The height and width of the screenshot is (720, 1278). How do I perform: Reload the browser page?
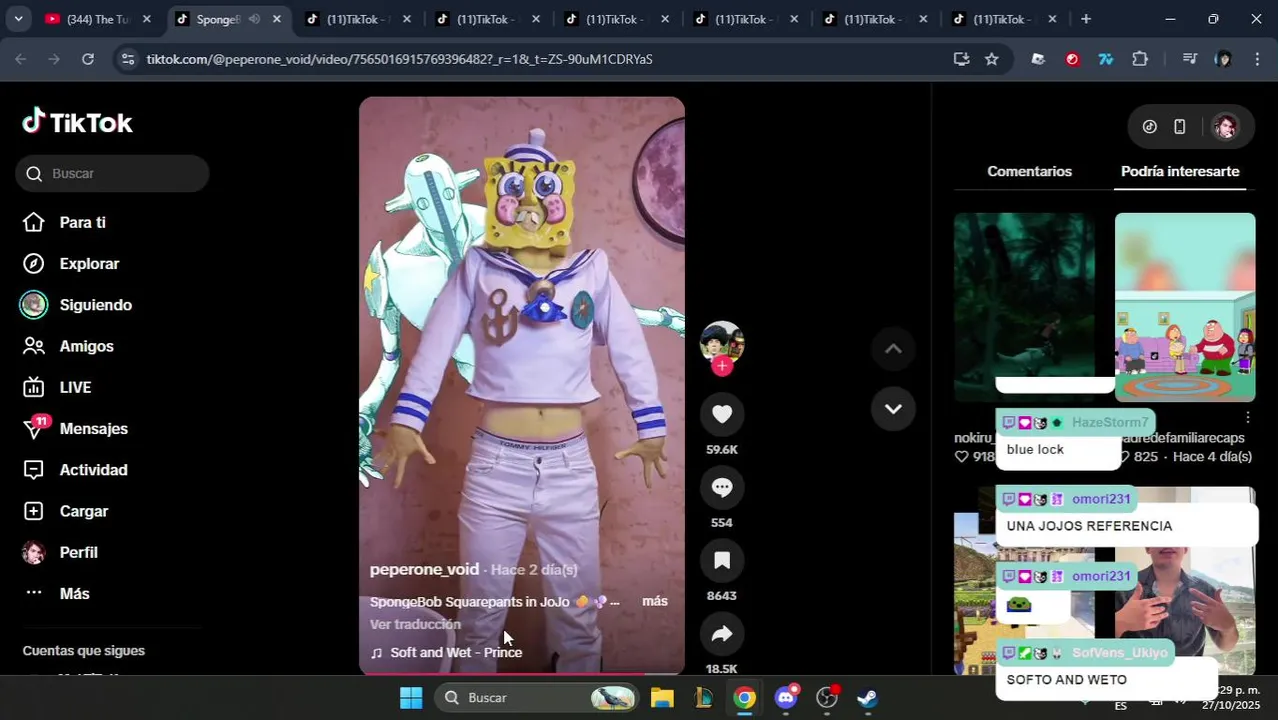pos(88,59)
